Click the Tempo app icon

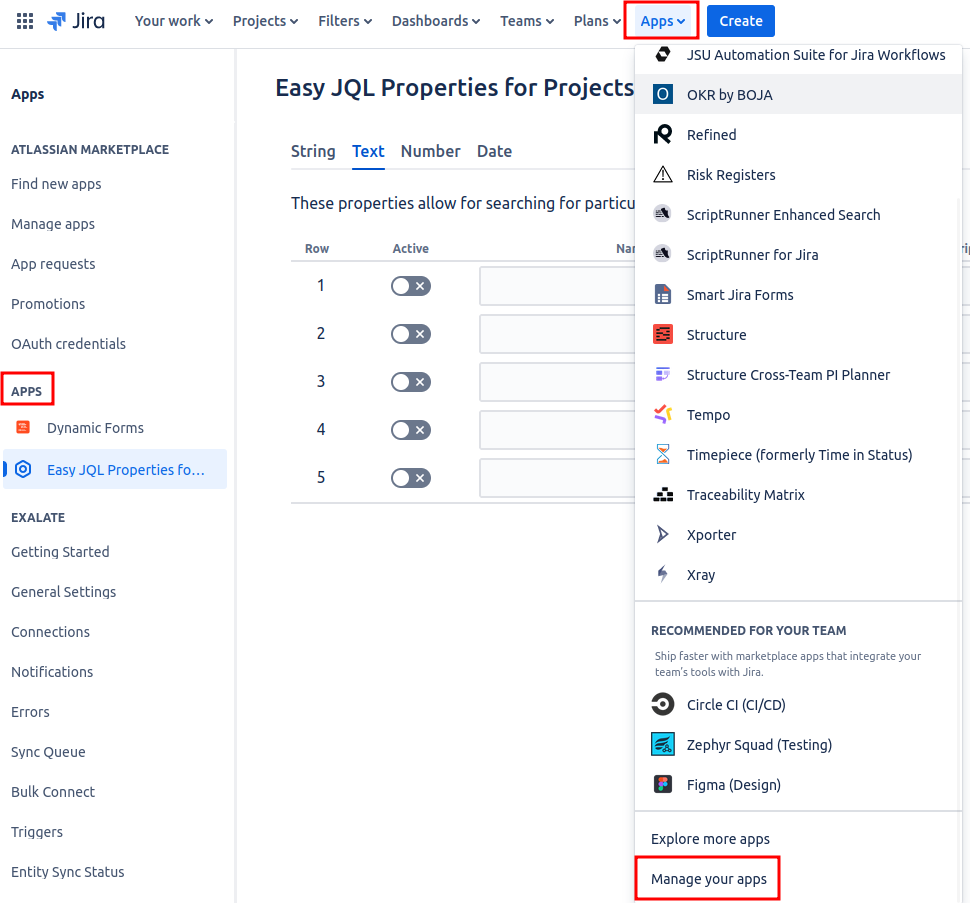(x=662, y=415)
